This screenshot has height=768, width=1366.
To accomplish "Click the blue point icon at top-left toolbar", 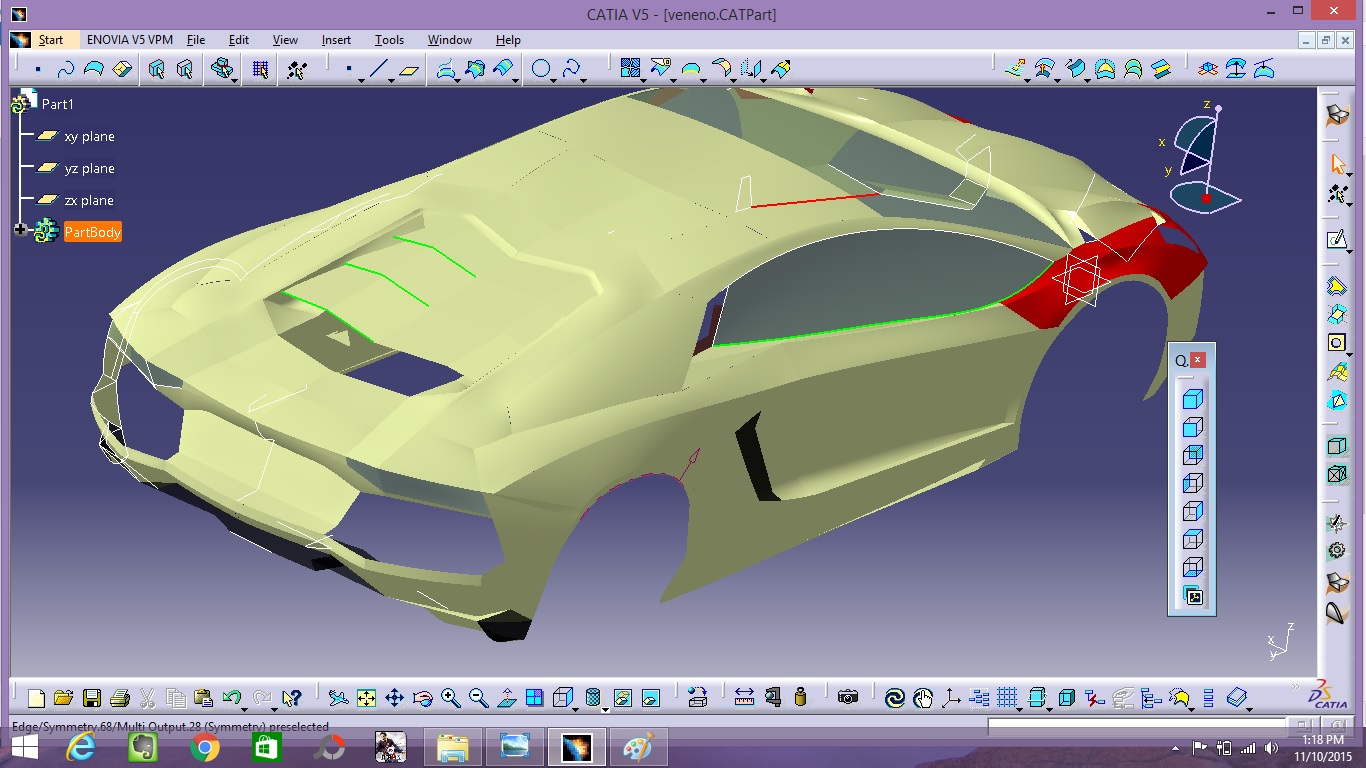I will (38, 69).
